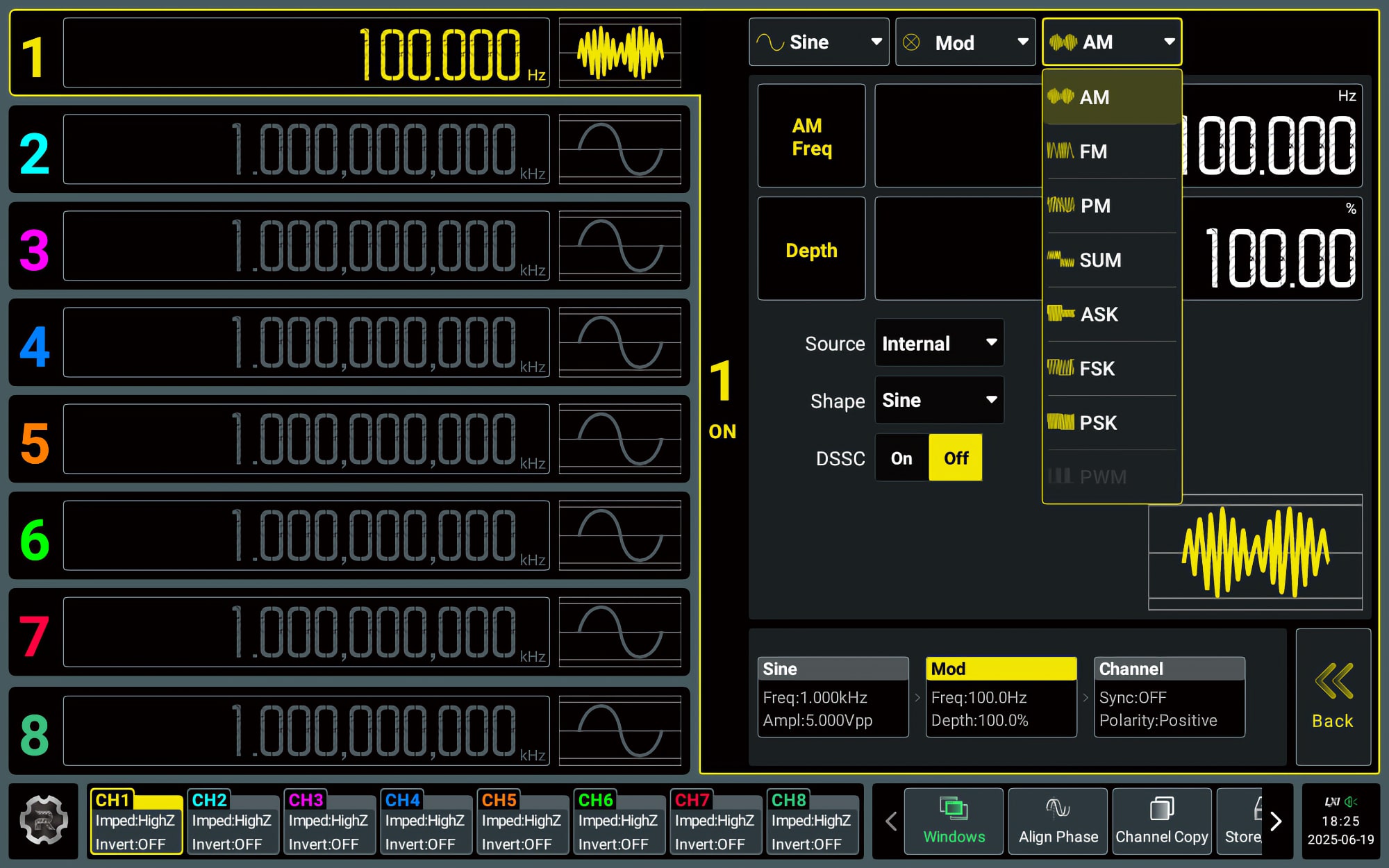Screen dimensions: 1389x868
Task: Click the LXI network status icon
Action: click(x=1332, y=802)
